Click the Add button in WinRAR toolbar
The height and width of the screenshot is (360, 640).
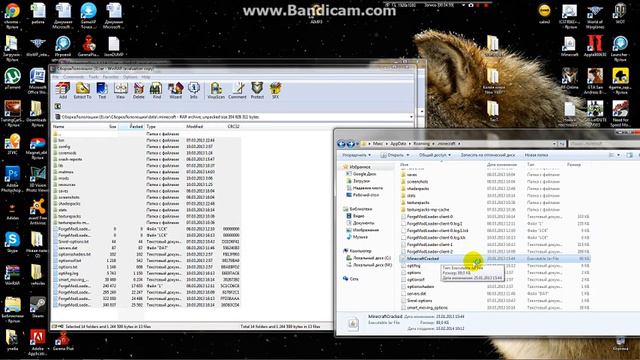pyautogui.click(x=63, y=90)
